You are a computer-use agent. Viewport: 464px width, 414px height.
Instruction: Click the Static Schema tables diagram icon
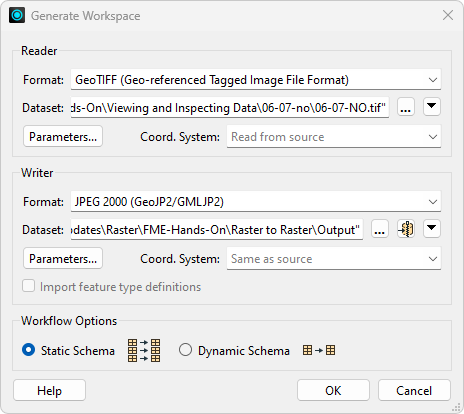144,350
